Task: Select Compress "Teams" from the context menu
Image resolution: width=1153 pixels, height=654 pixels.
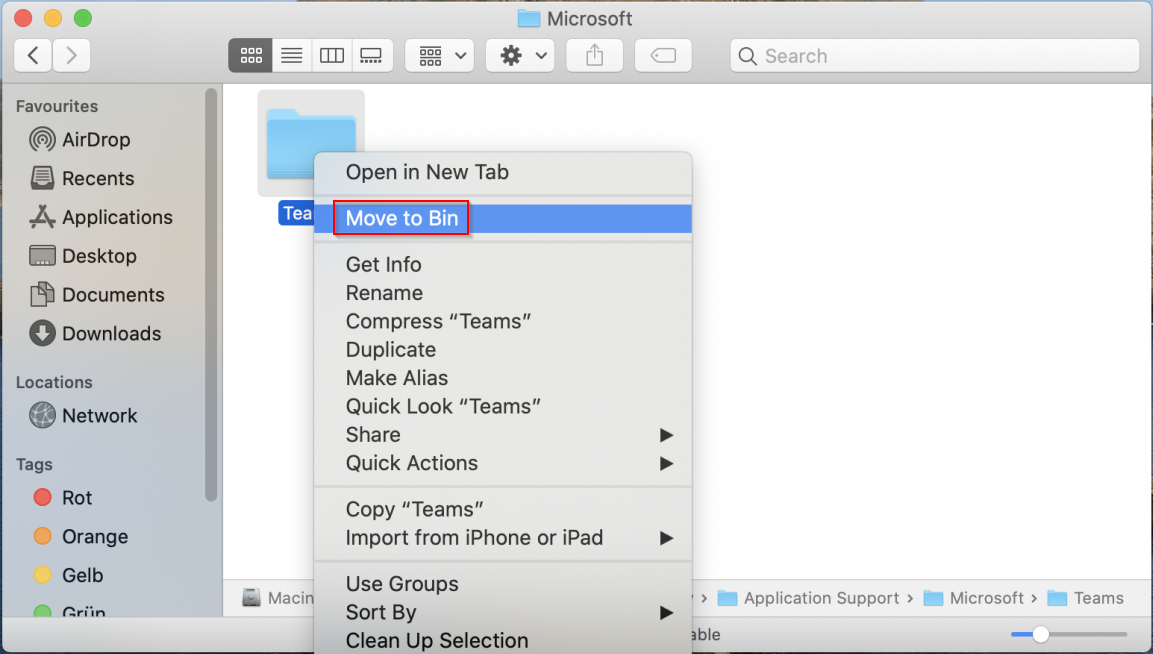Action: (x=438, y=321)
